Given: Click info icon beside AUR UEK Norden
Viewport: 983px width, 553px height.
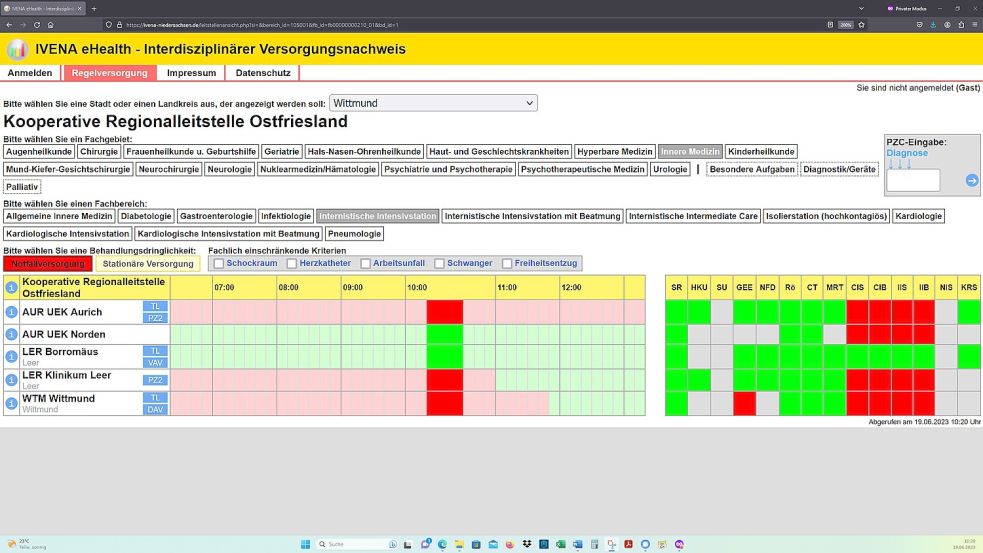Looking at the screenshot, I should pyautogui.click(x=11, y=334).
